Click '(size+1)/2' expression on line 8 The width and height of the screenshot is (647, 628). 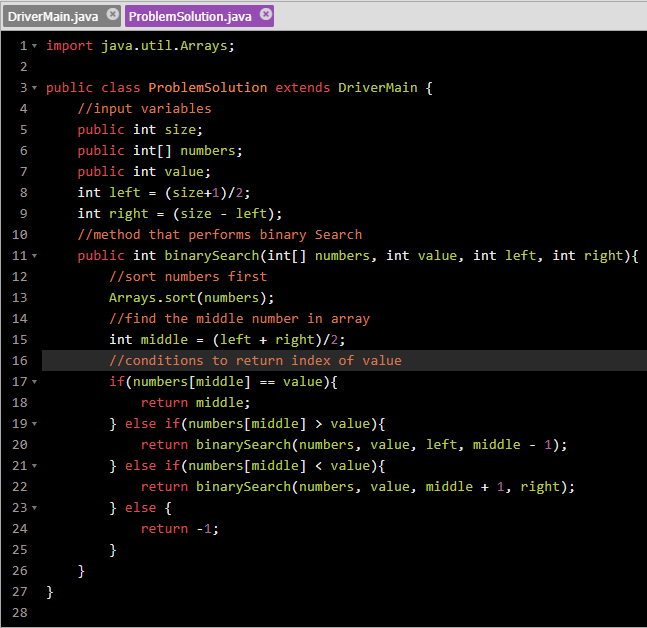204,193
